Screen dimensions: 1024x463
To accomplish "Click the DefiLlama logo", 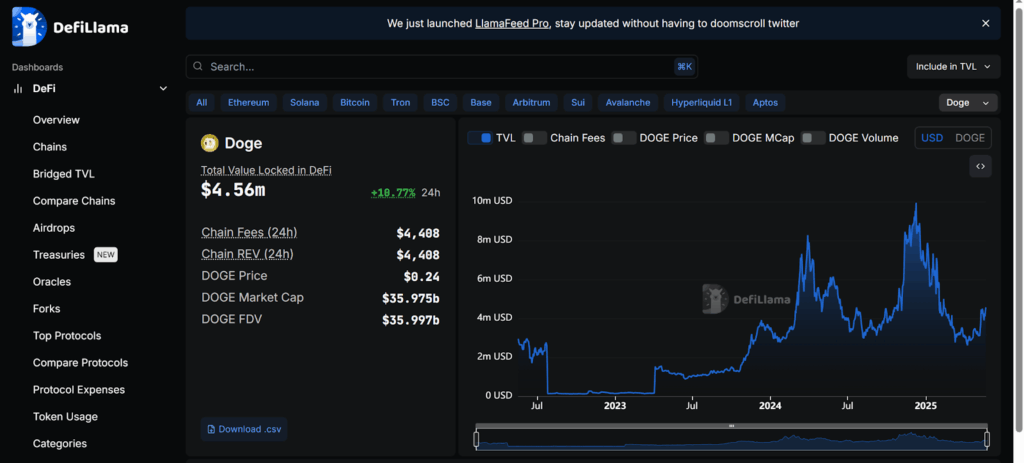I will tap(70, 27).
